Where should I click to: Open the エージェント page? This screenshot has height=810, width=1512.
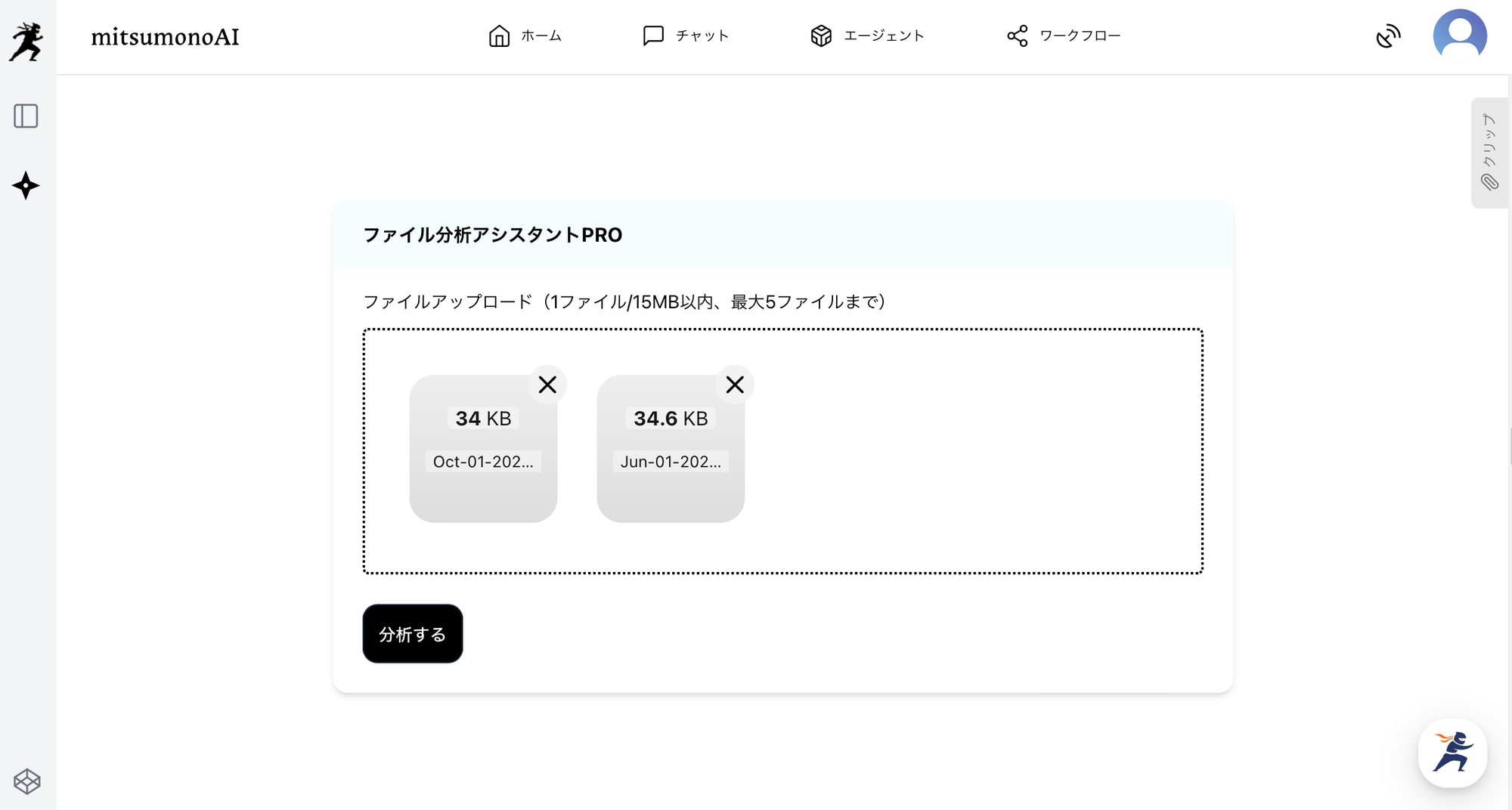867,36
